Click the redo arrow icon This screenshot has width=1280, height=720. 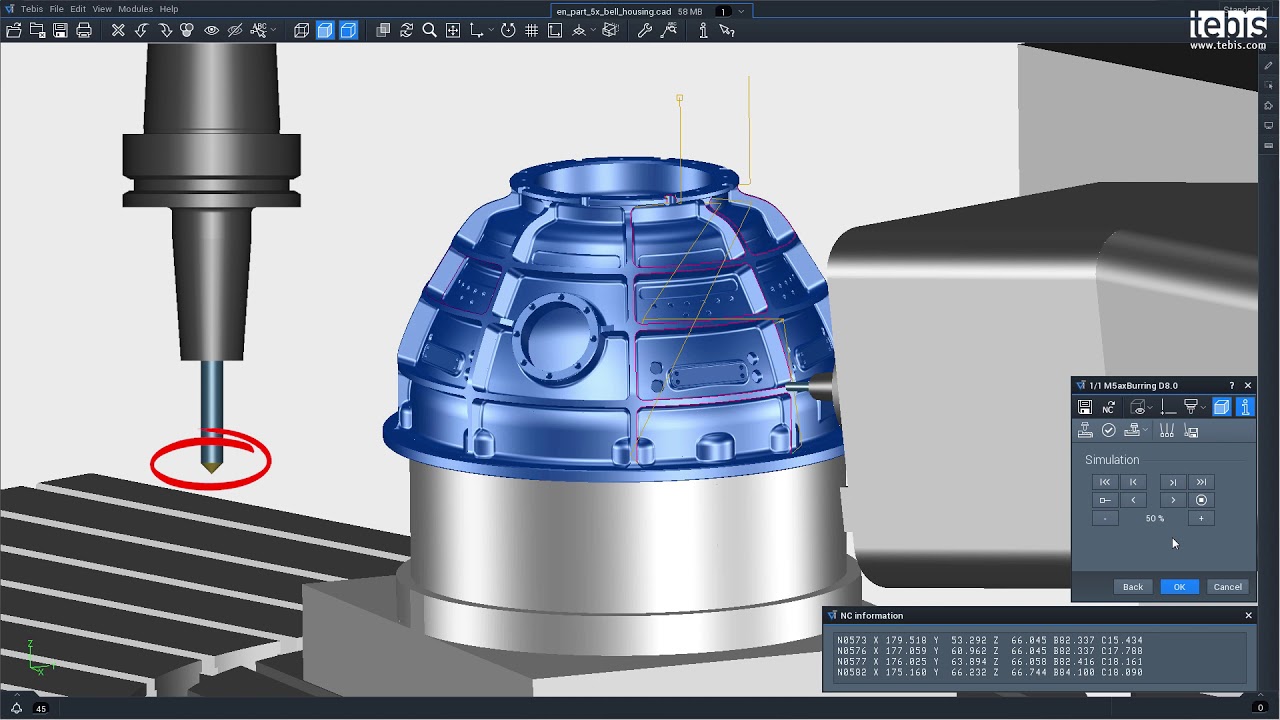(x=165, y=30)
